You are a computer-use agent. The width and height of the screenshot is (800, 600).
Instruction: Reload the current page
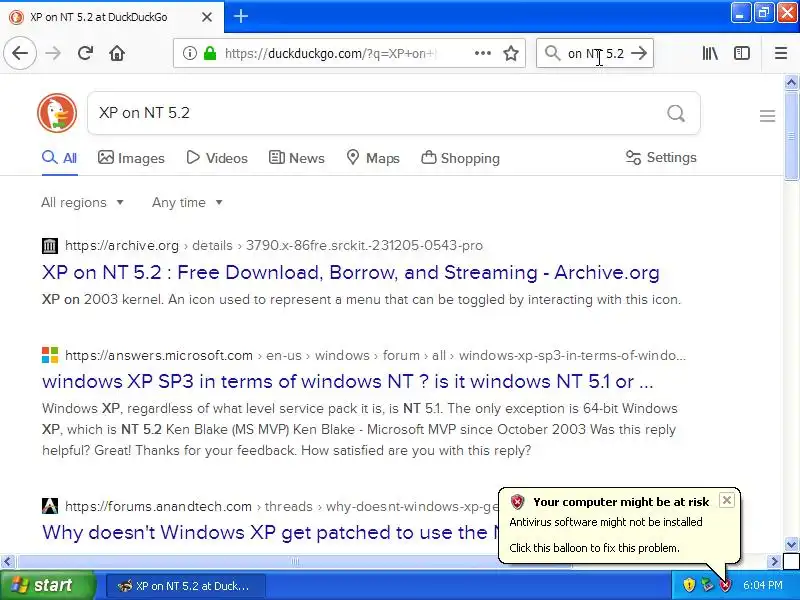[85, 53]
